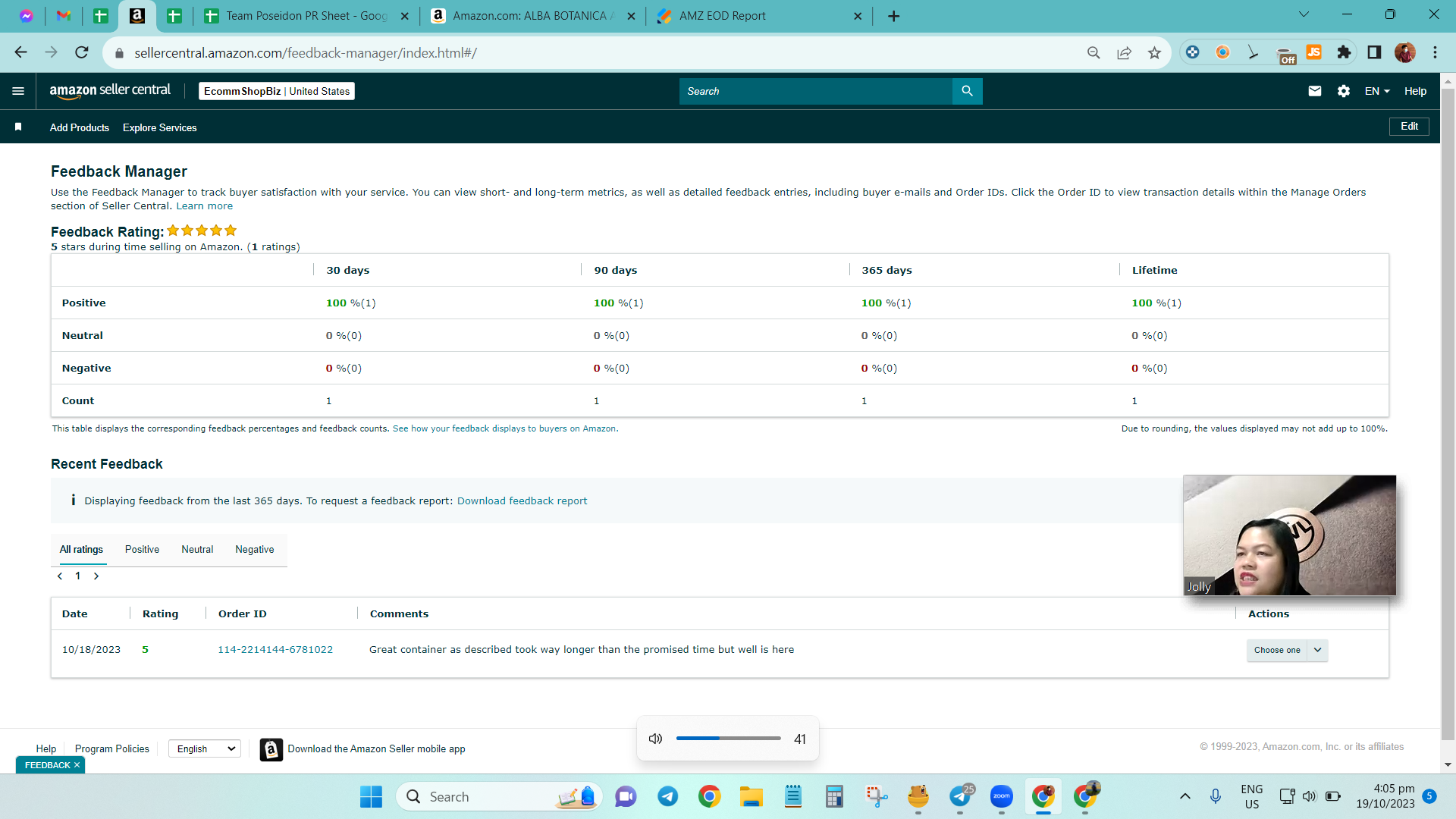
Task: Click the Learn more link
Action: click(205, 206)
